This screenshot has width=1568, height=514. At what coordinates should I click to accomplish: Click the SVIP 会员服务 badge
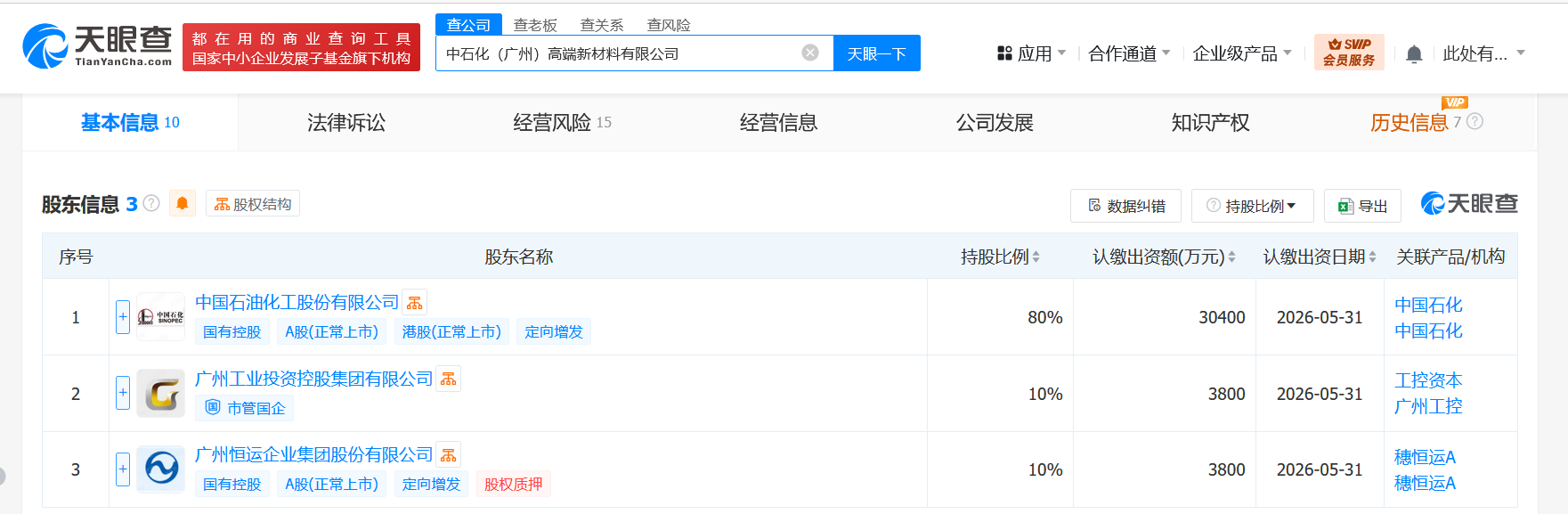click(x=1348, y=53)
